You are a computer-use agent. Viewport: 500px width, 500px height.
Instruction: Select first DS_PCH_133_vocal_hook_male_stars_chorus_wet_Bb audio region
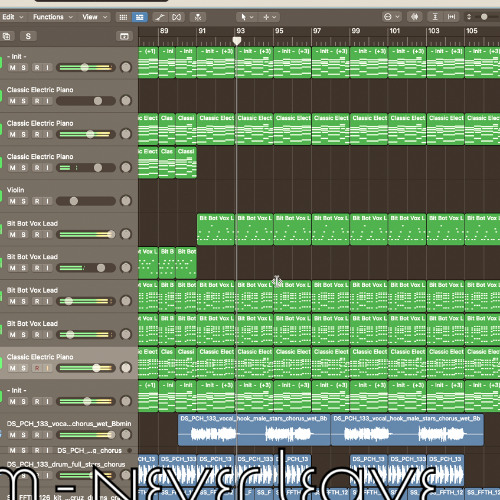tap(254, 430)
